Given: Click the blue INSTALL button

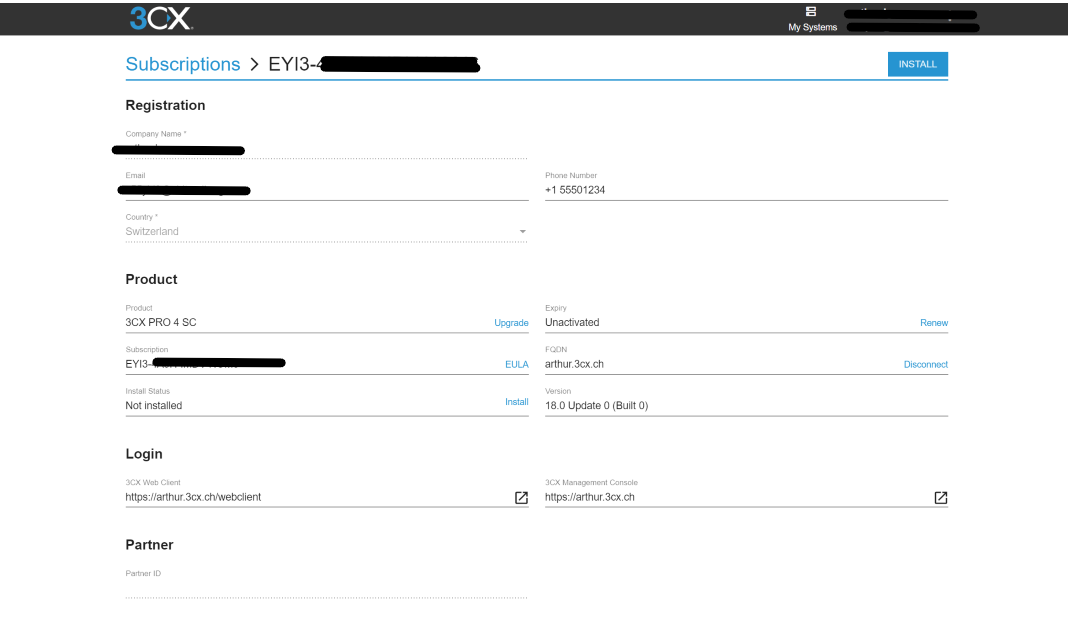Looking at the screenshot, I should pos(917,64).
